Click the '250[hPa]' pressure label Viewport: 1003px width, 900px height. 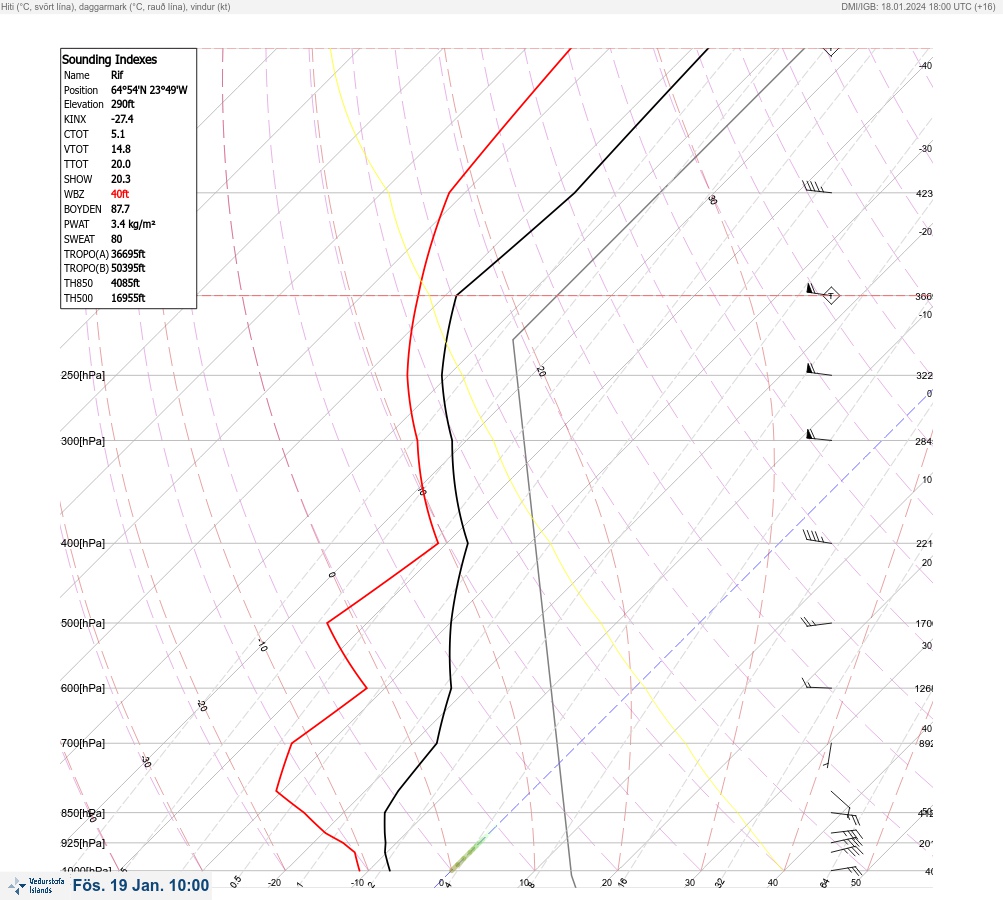coord(83,375)
